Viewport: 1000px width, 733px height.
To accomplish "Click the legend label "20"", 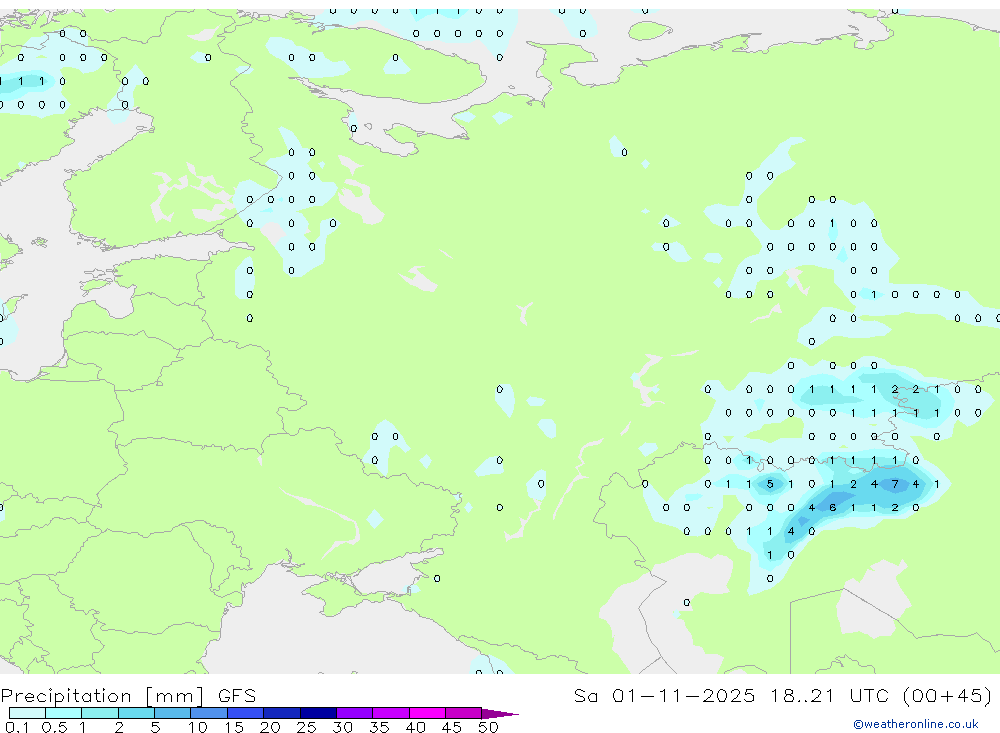I will coord(270,727).
